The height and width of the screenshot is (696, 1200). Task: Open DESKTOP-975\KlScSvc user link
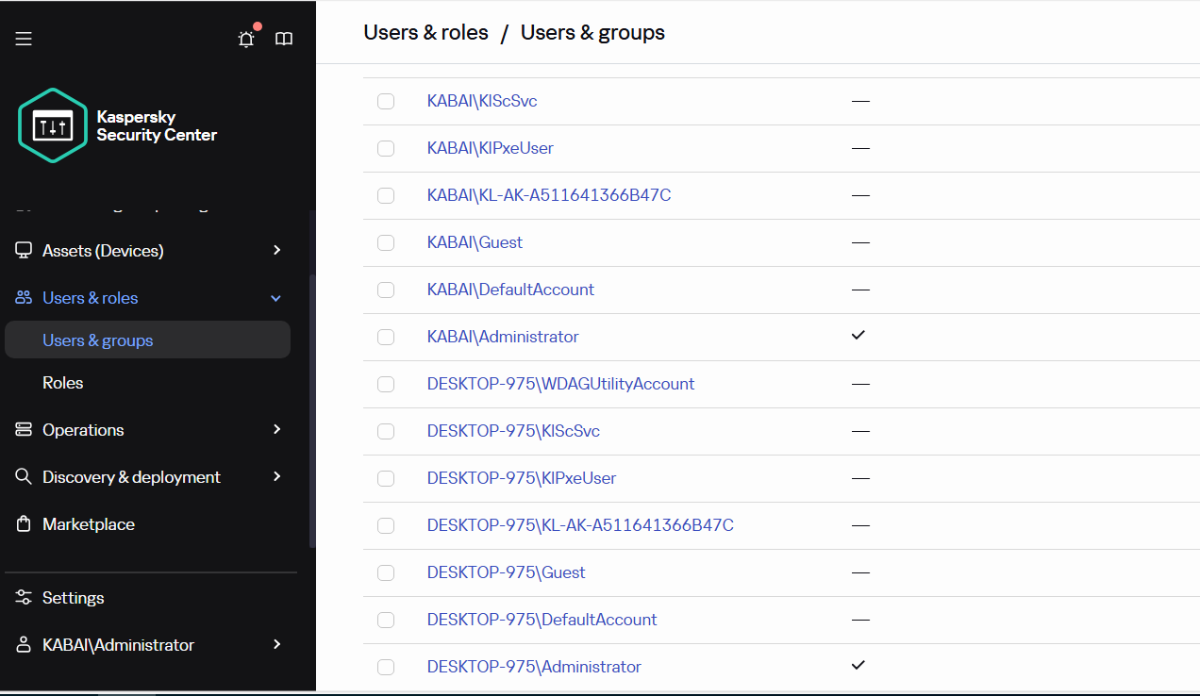tap(513, 431)
